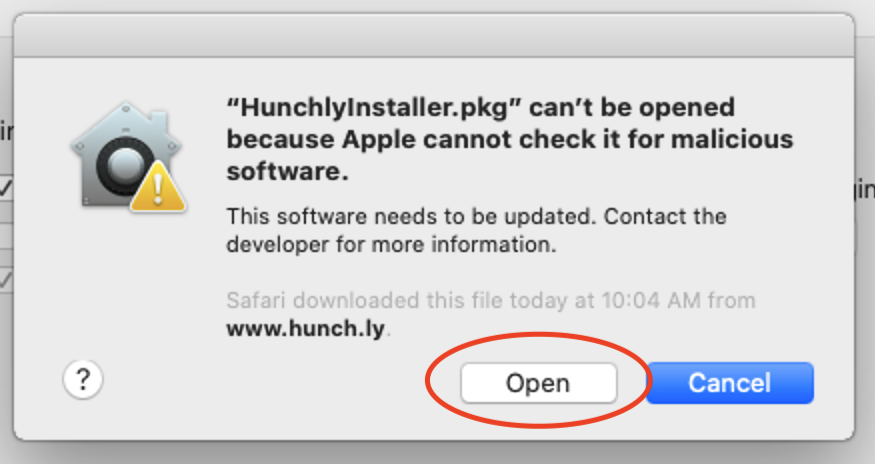Viewport: 875px width, 464px height.
Task: Toggle the upper checkbox behind the dialog
Action: [5, 189]
